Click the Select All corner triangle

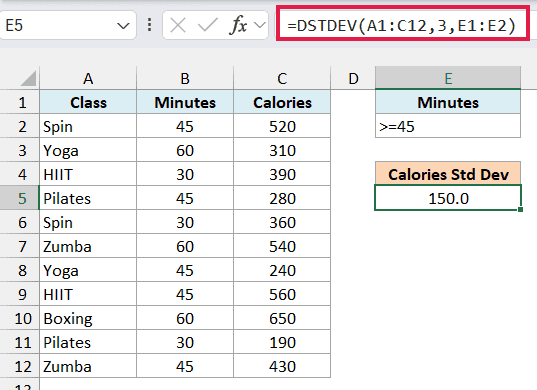point(28,78)
